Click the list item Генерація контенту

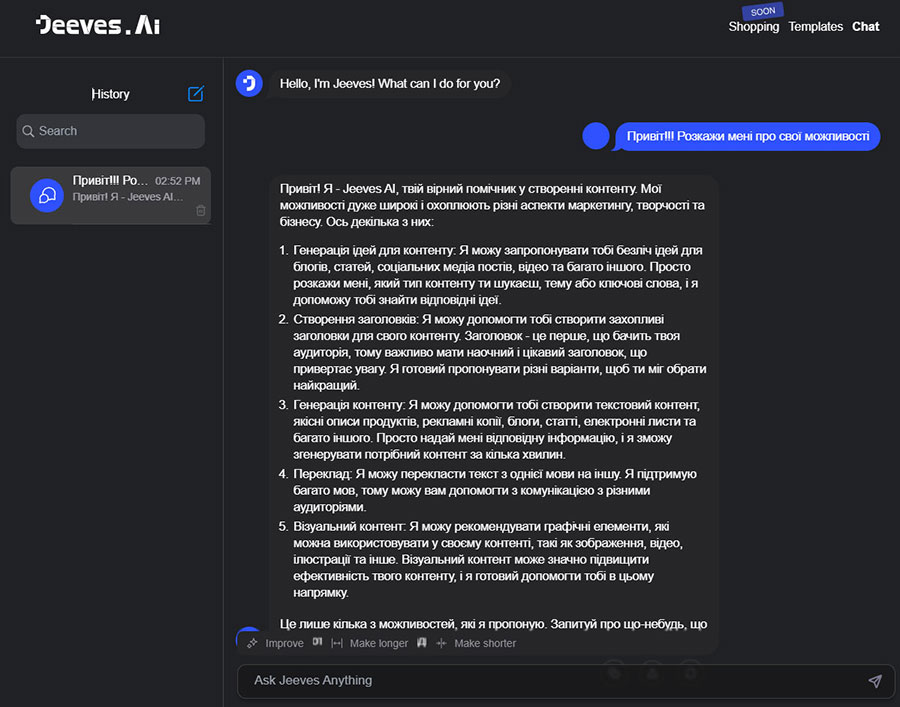click(496, 429)
